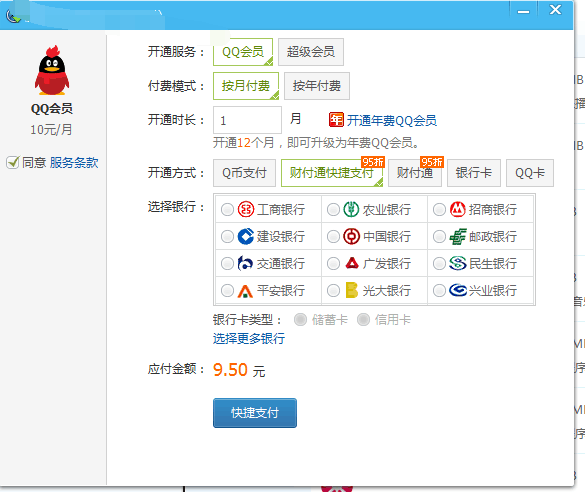Click the 邮政银行 logo icon
Viewport: 585px width, 492px height.
click(x=458, y=236)
